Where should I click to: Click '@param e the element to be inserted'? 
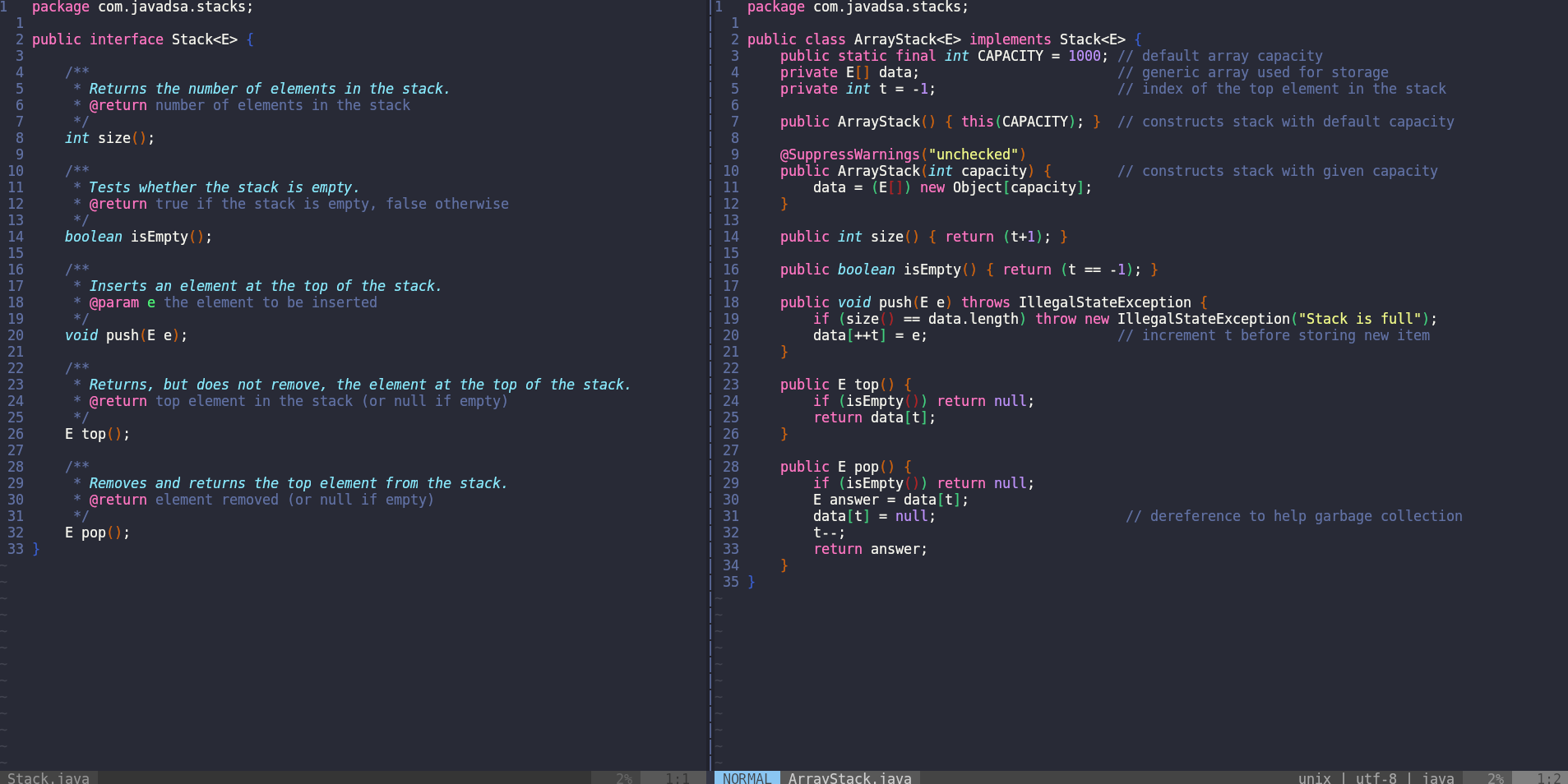(234, 302)
